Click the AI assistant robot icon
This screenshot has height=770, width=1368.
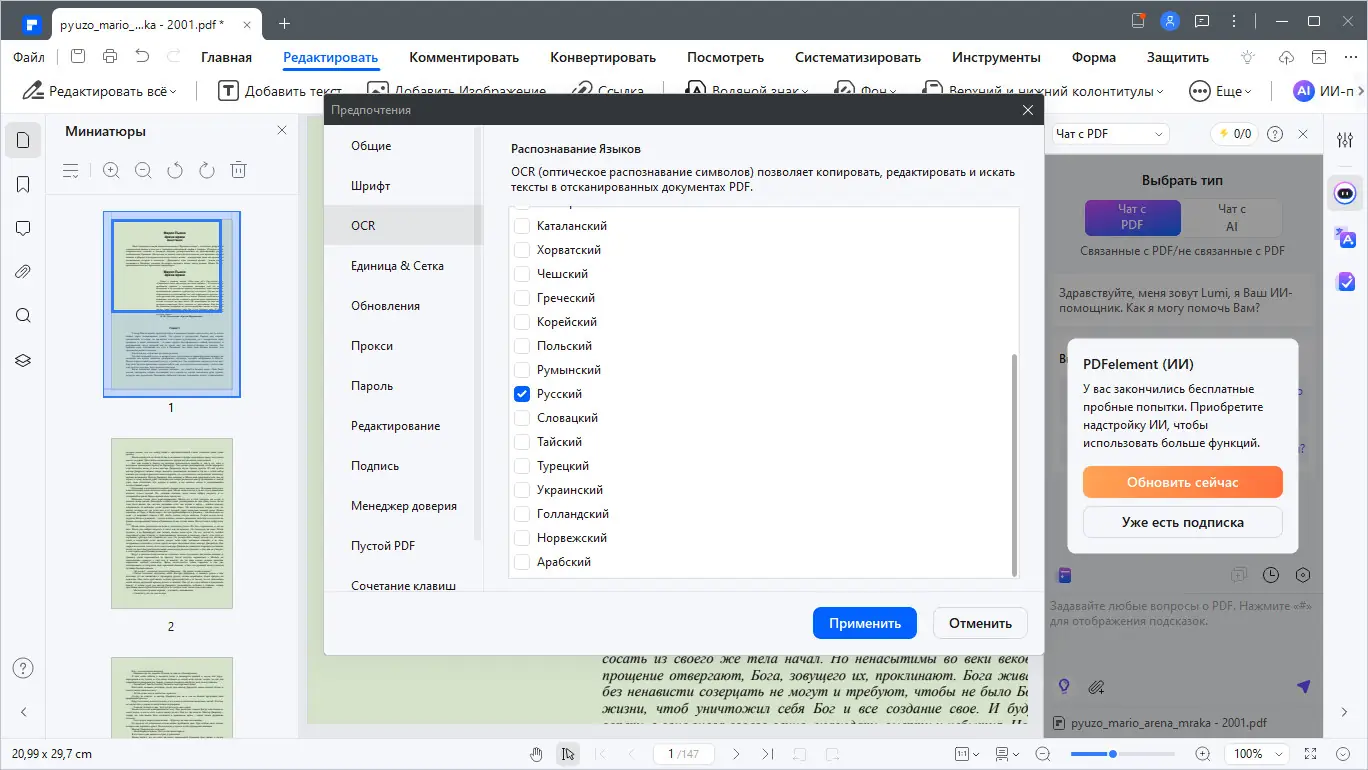(x=1345, y=192)
